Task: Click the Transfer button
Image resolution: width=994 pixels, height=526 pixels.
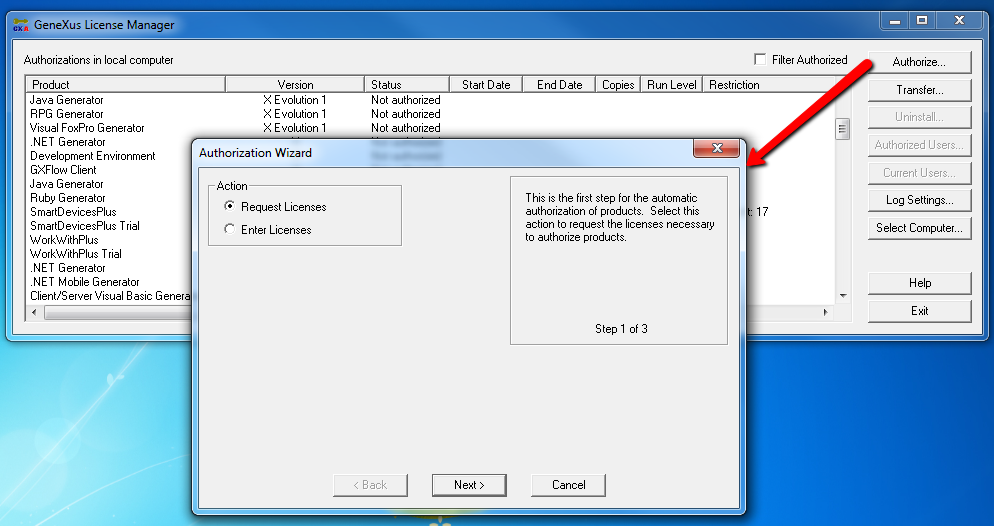Action: tap(919, 90)
